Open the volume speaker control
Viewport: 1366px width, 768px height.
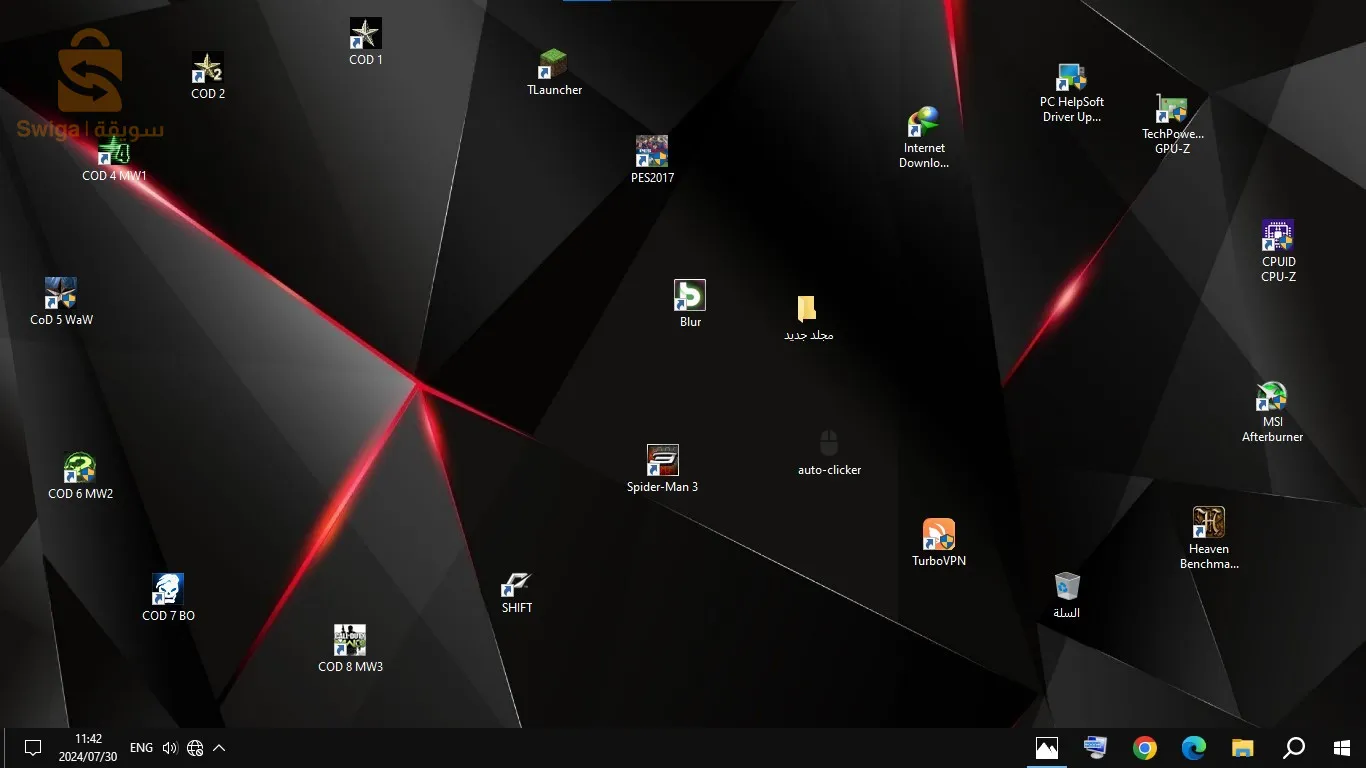169,748
